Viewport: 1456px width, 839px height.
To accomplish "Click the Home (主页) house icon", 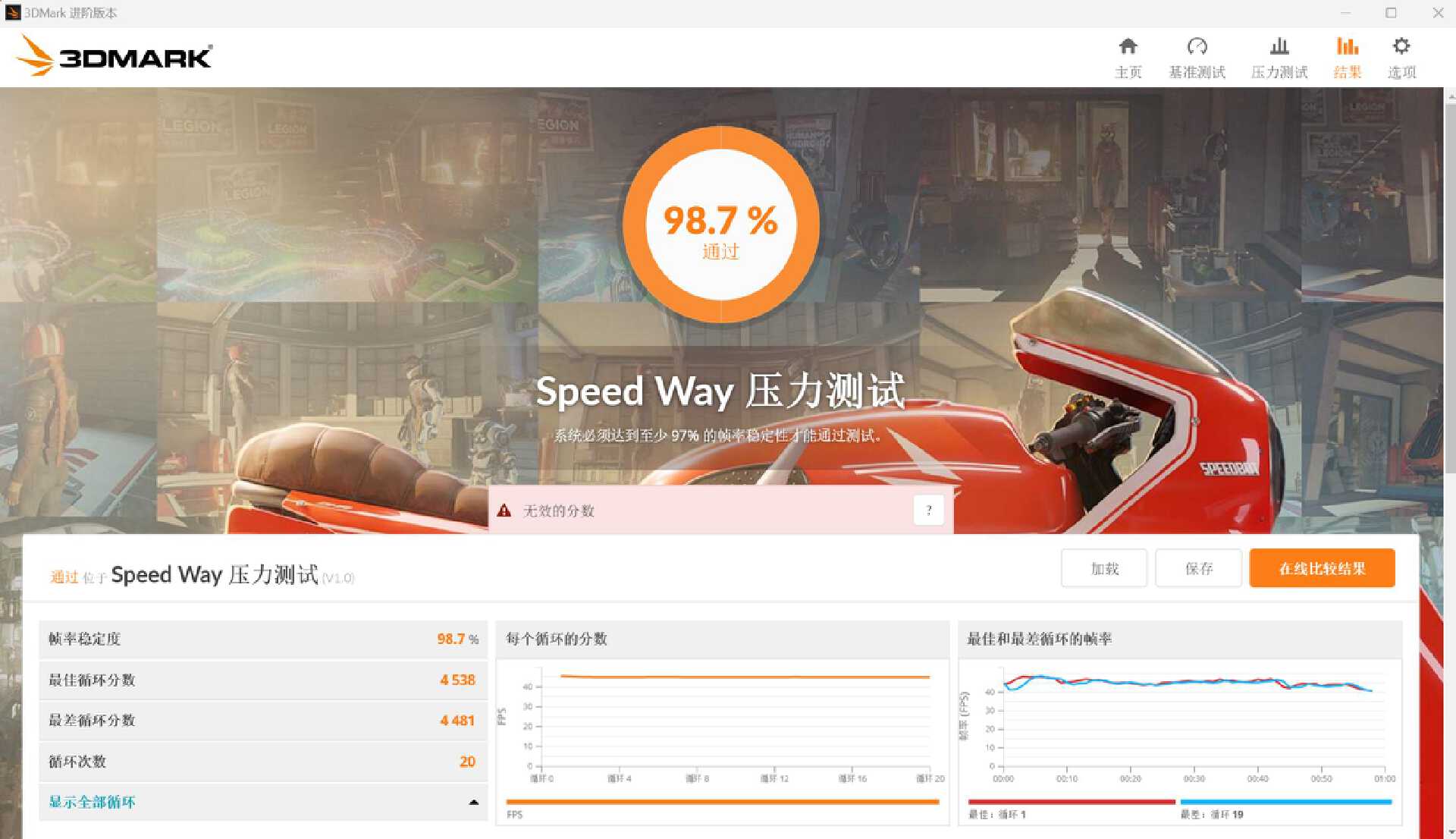I will point(1128,47).
